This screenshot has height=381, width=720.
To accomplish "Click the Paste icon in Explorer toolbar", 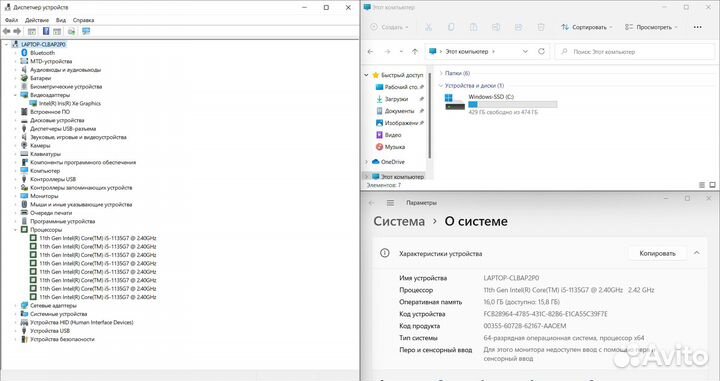I will click(x=473, y=27).
